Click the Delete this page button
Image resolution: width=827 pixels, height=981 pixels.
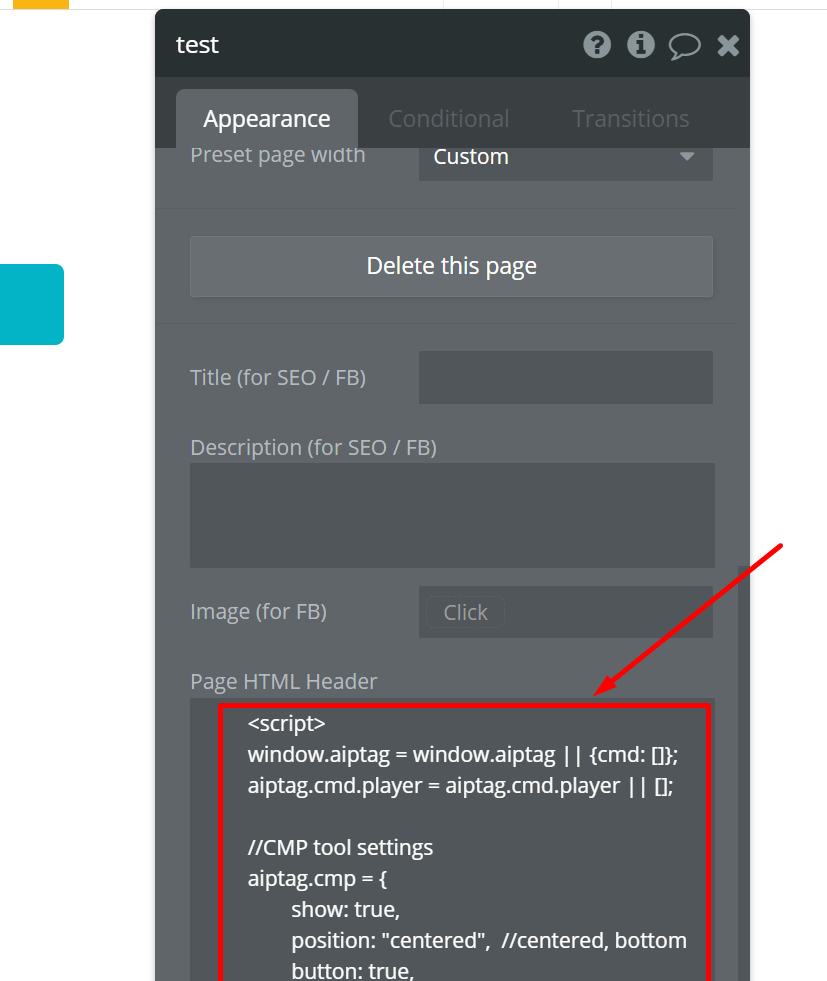pyautogui.click(x=451, y=267)
